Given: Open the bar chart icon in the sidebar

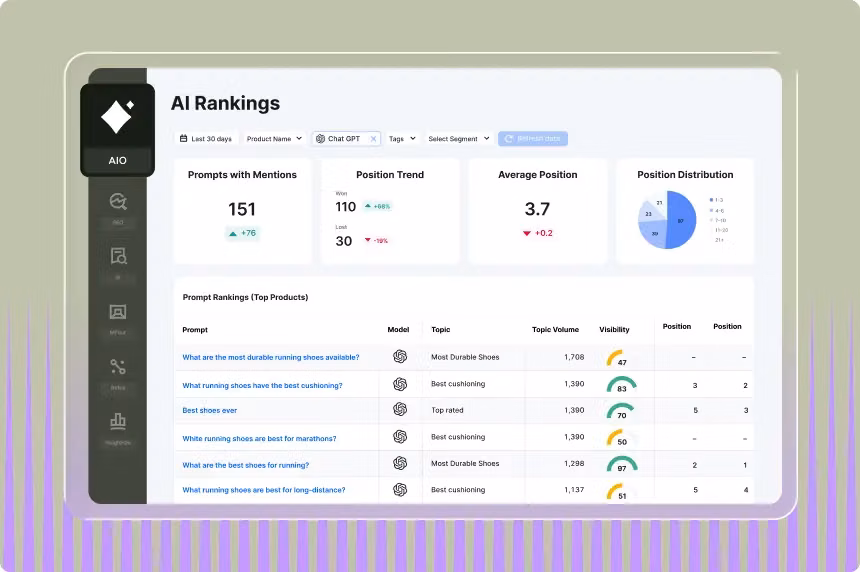Looking at the screenshot, I should [118, 421].
